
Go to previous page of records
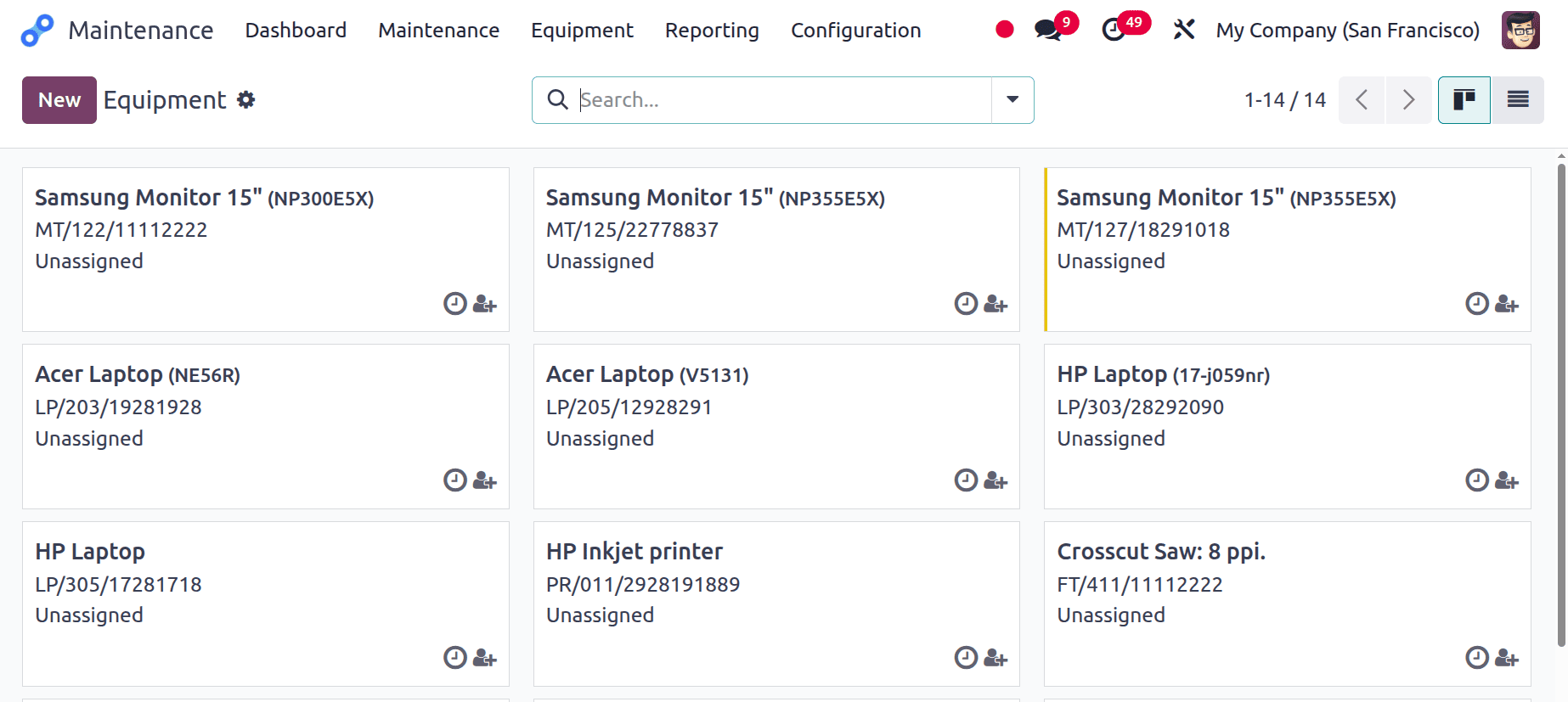(1362, 100)
